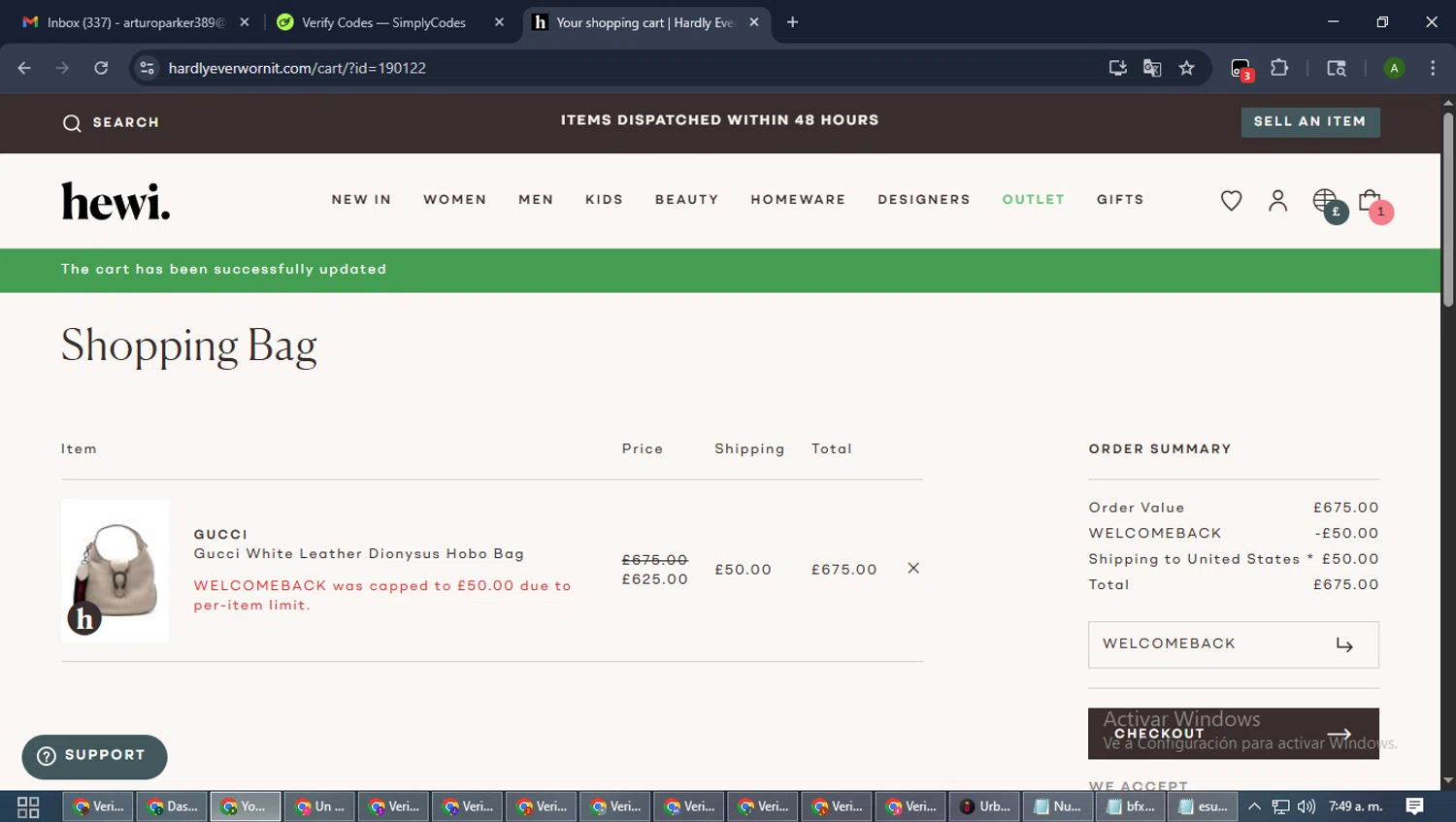Screen dimensions: 1456x822
Task: Close the shopping cart tab
Action: click(754, 22)
